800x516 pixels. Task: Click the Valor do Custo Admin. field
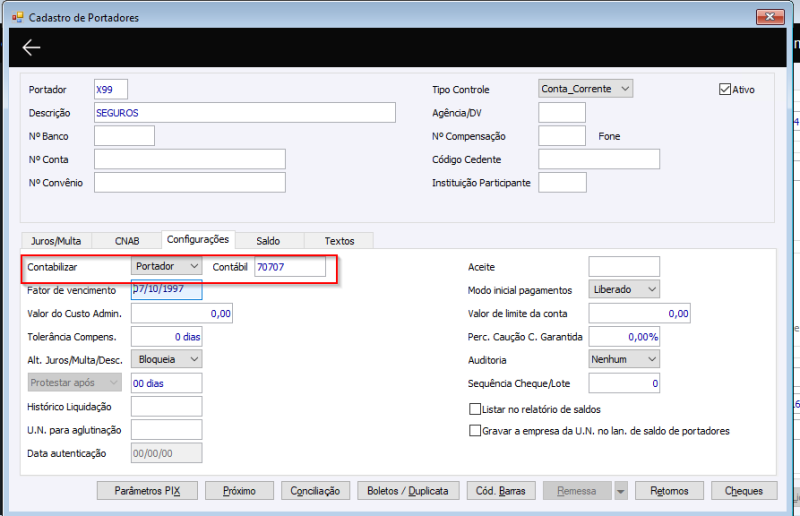pyautogui.click(x=182, y=313)
